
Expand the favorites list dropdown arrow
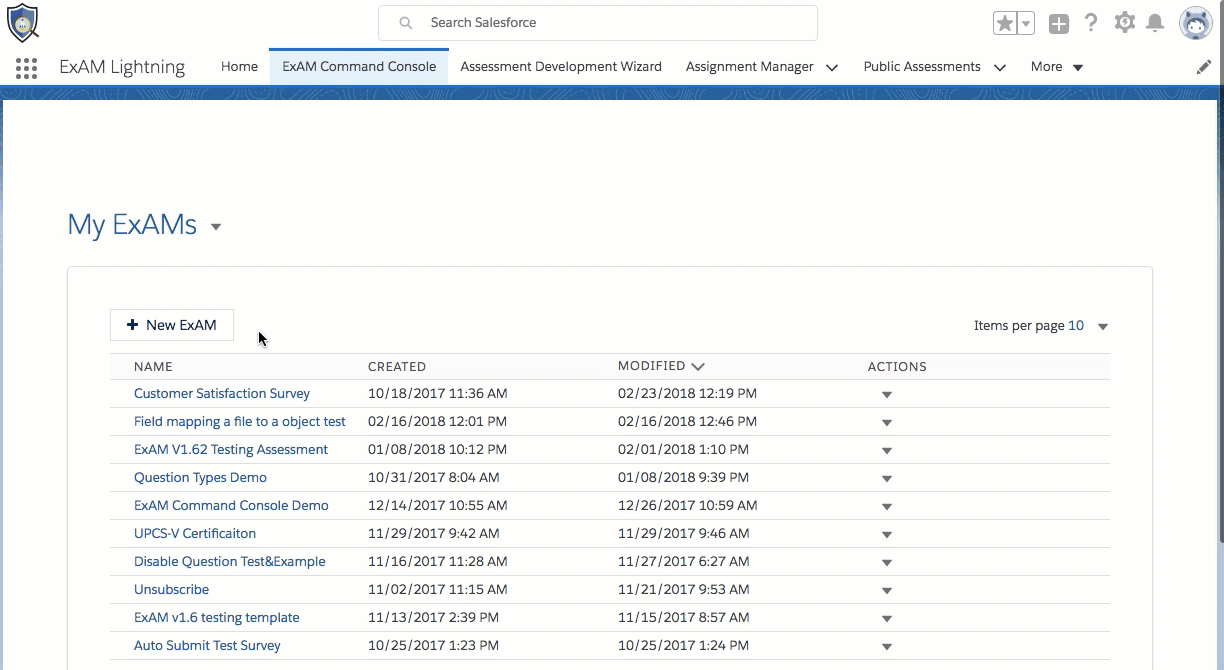[x=1026, y=23]
